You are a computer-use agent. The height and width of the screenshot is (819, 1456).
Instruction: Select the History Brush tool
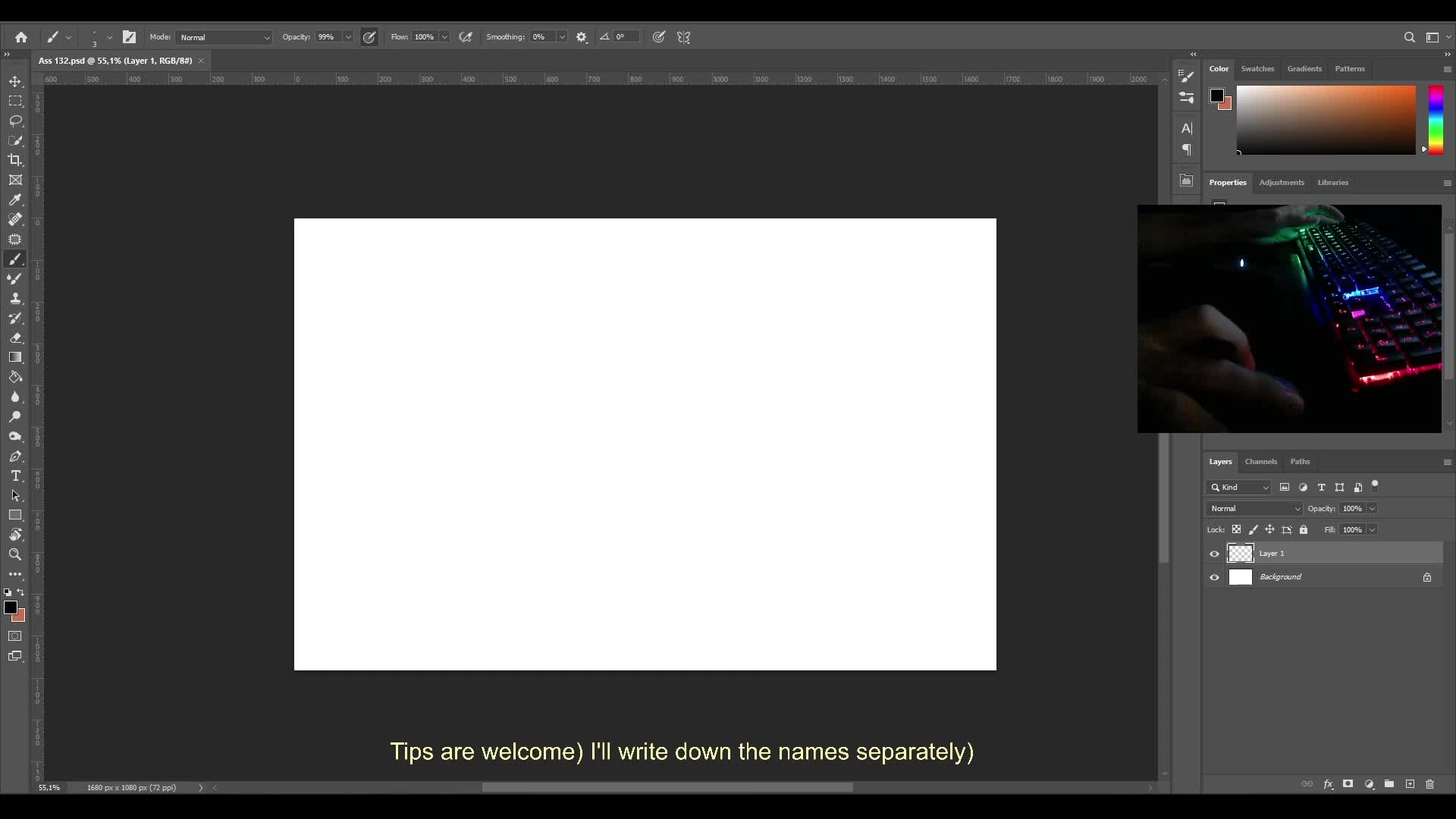(15, 318)
